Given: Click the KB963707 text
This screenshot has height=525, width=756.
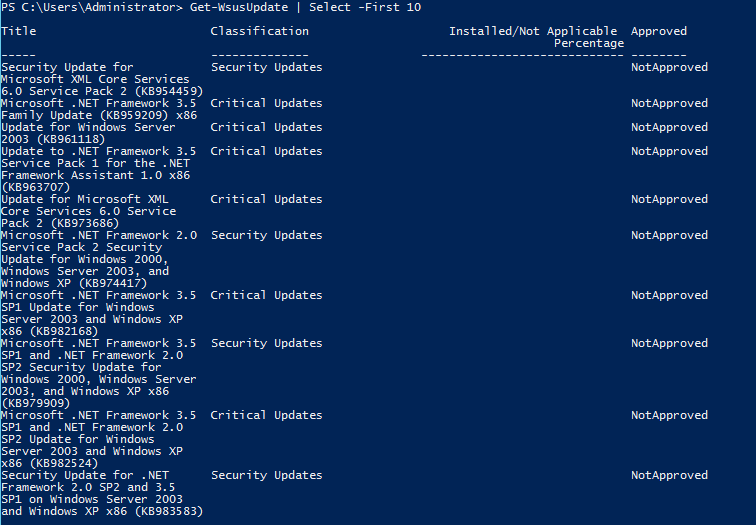Looking at the screenshot, I should (35, 187).
